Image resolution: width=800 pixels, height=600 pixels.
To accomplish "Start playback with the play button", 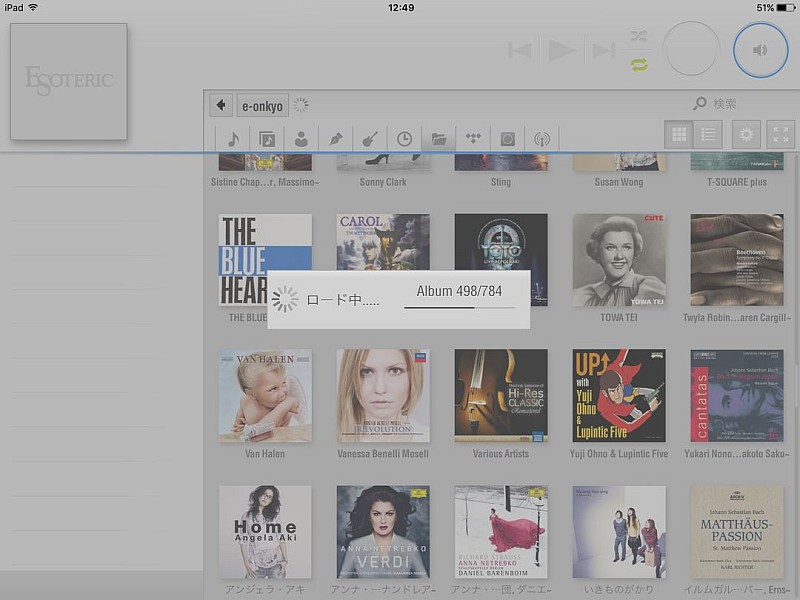I will [562, 50].
